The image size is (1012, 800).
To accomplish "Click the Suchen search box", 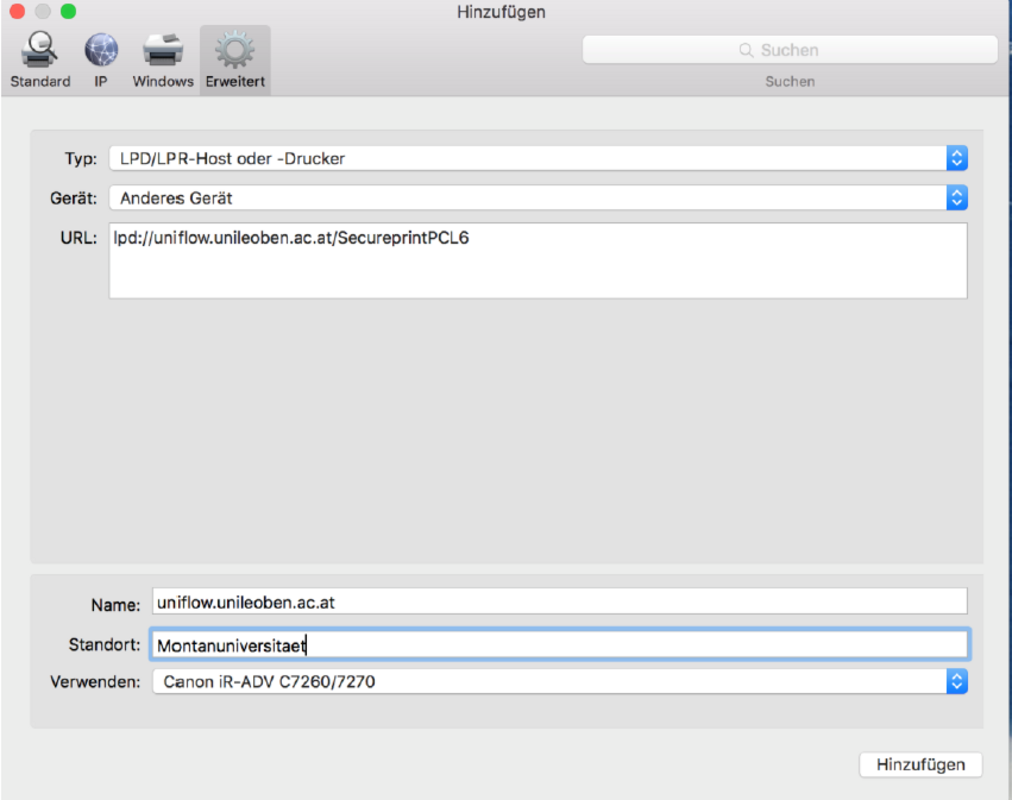I will [x=790, y=50].
